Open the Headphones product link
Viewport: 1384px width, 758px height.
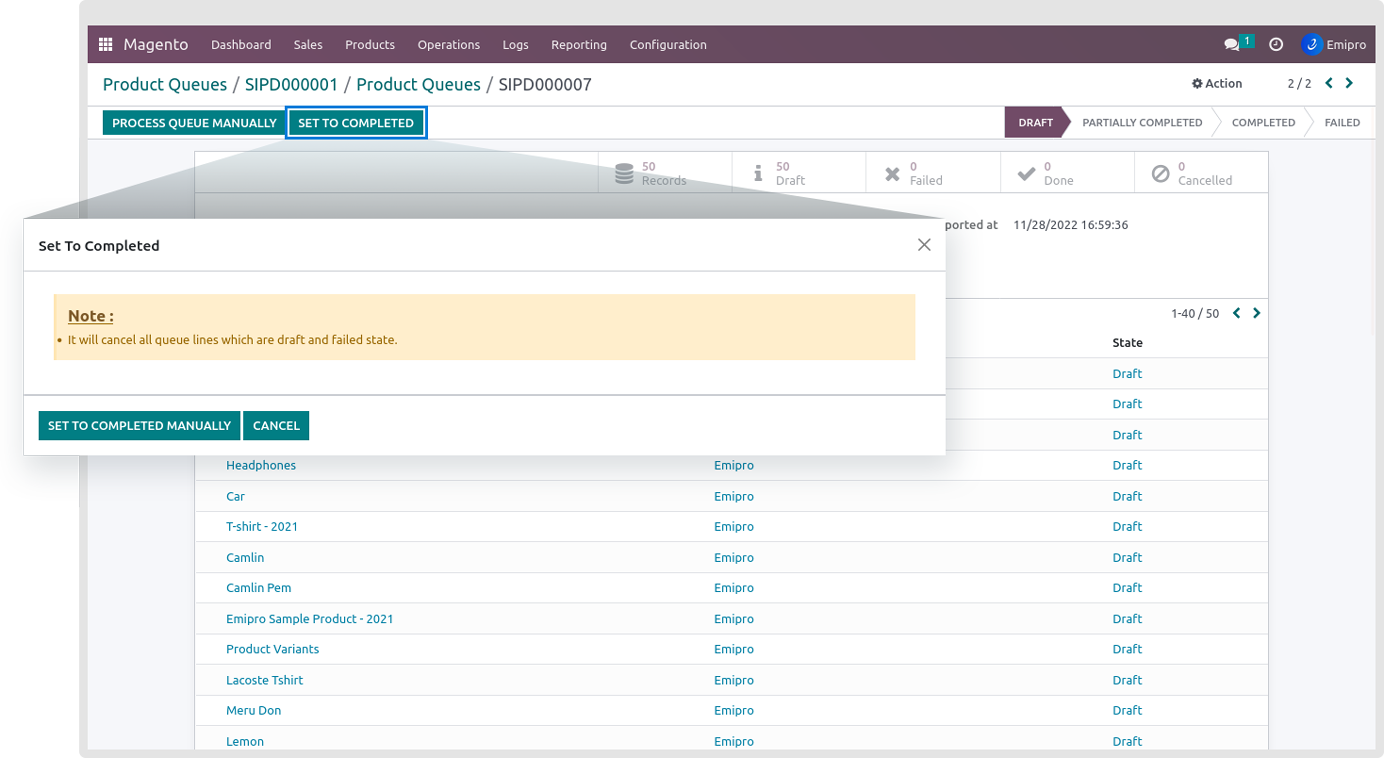click(x=261, y=466)
